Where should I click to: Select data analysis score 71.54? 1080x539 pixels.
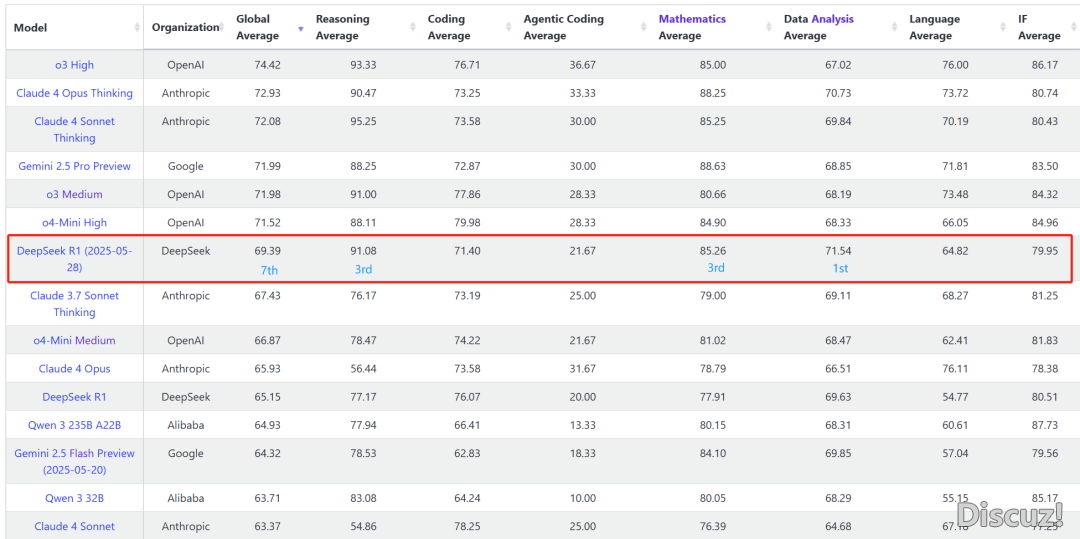point(840,251)
